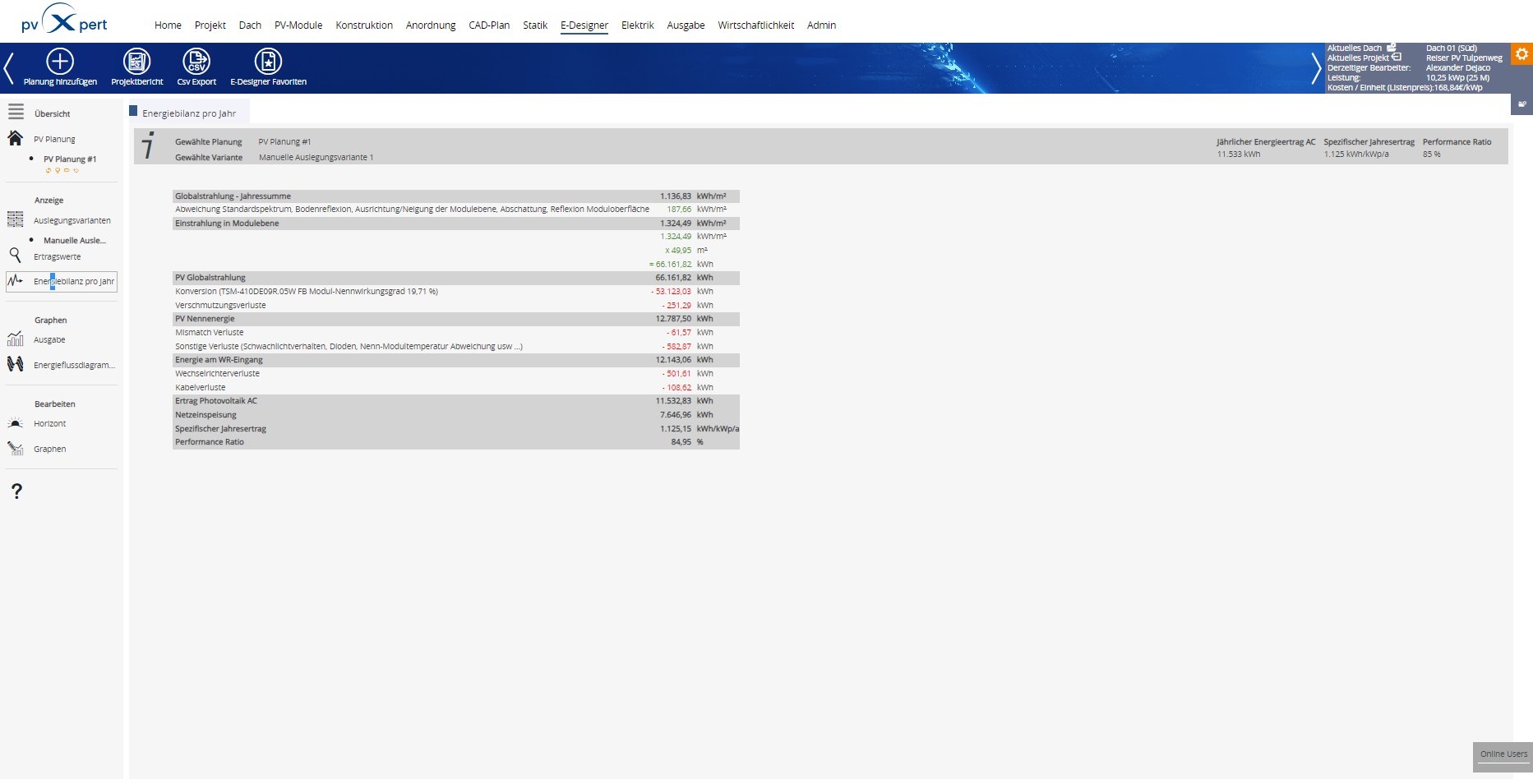Open the Elektrik menu
1533x784 pixels.
(637, 25)
